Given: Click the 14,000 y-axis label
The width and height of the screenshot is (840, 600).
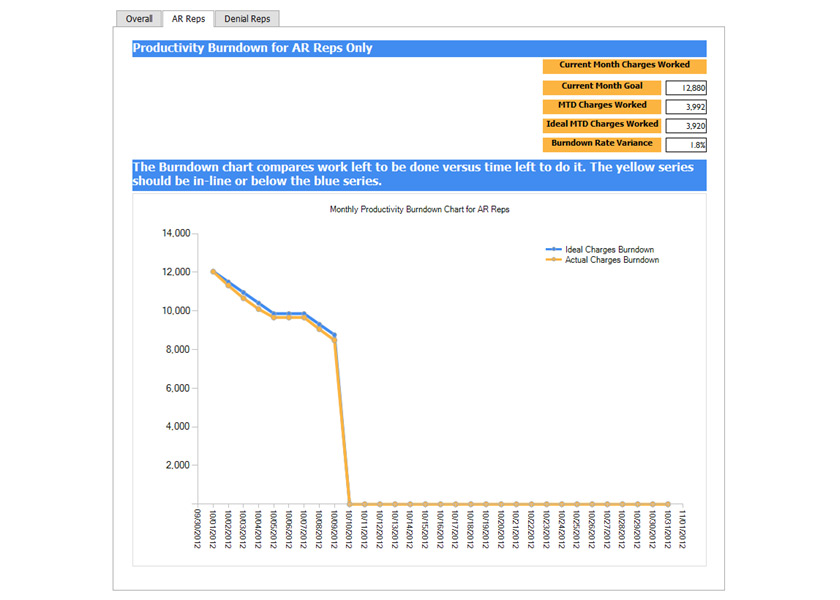Looking at the screenshot, I should click(175, 234).
